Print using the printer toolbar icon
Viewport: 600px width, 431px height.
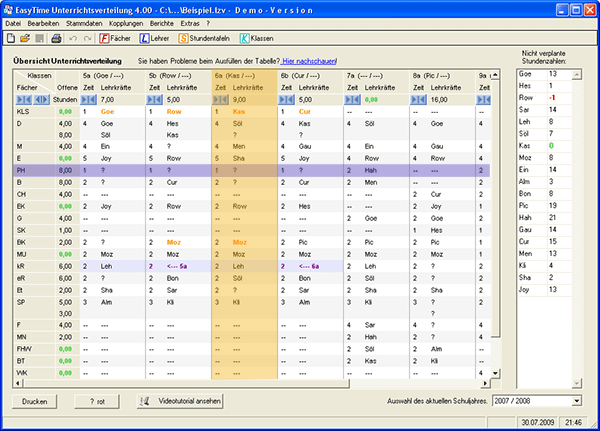point(56,38)
